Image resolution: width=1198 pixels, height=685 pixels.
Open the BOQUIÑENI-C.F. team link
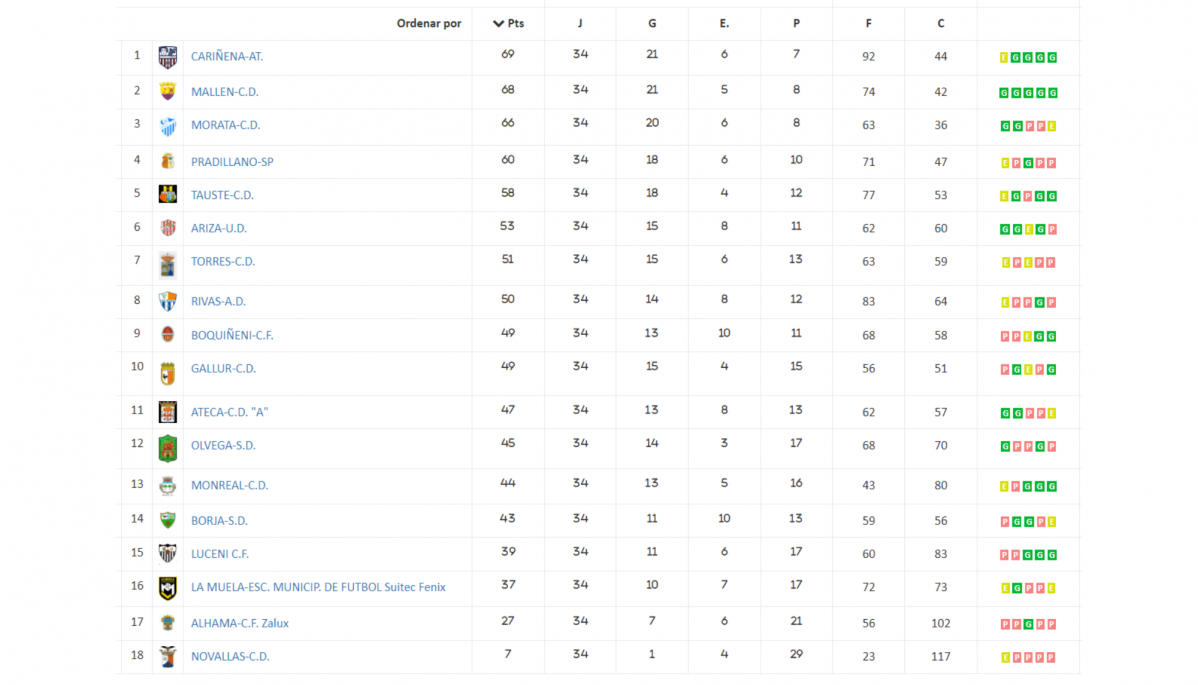pyautogui.click(x=232, y=335)
